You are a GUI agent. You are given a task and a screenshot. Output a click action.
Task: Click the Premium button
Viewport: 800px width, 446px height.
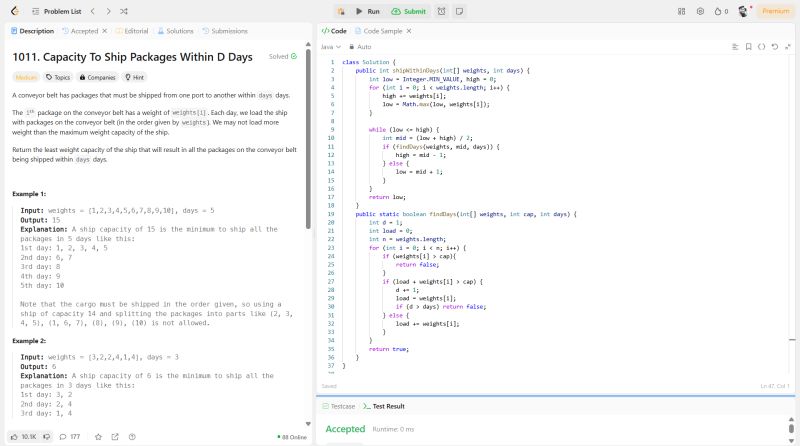(775, 11)
